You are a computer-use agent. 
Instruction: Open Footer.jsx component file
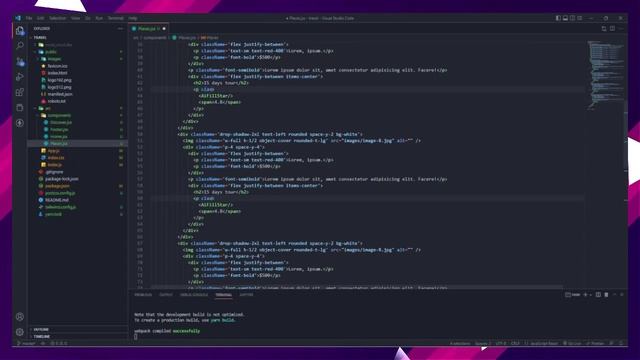[x=59, y=129]
